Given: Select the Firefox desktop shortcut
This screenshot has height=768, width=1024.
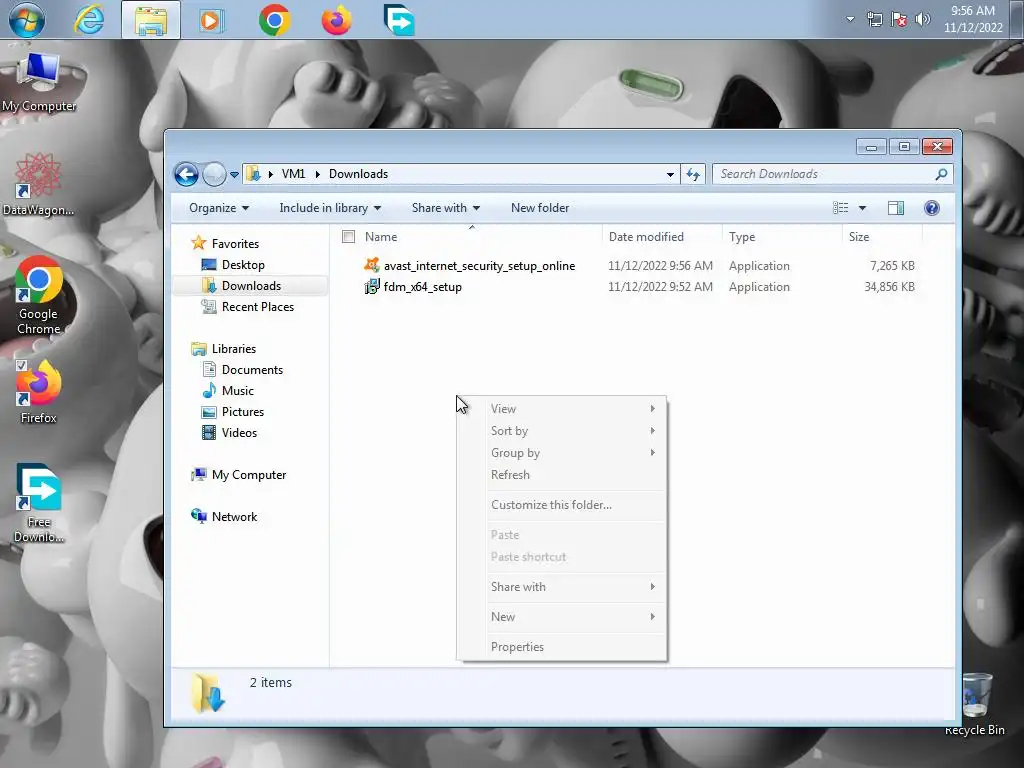Looking at the screenshot, I should pos(39,392).
